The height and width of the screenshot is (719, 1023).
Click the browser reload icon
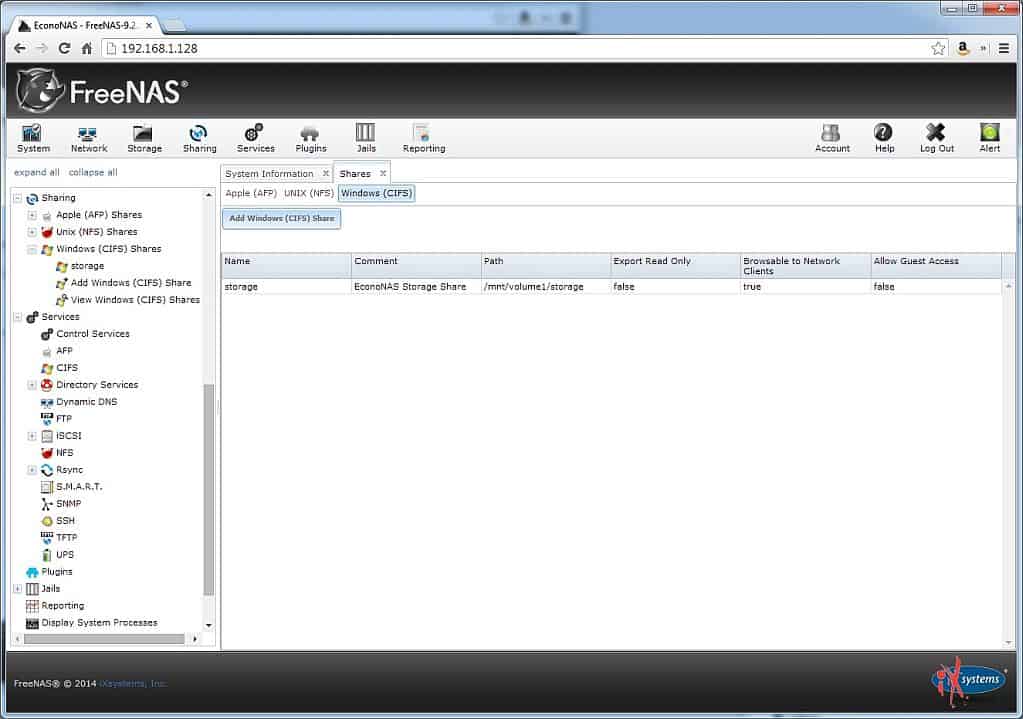(x=64, y=48)
